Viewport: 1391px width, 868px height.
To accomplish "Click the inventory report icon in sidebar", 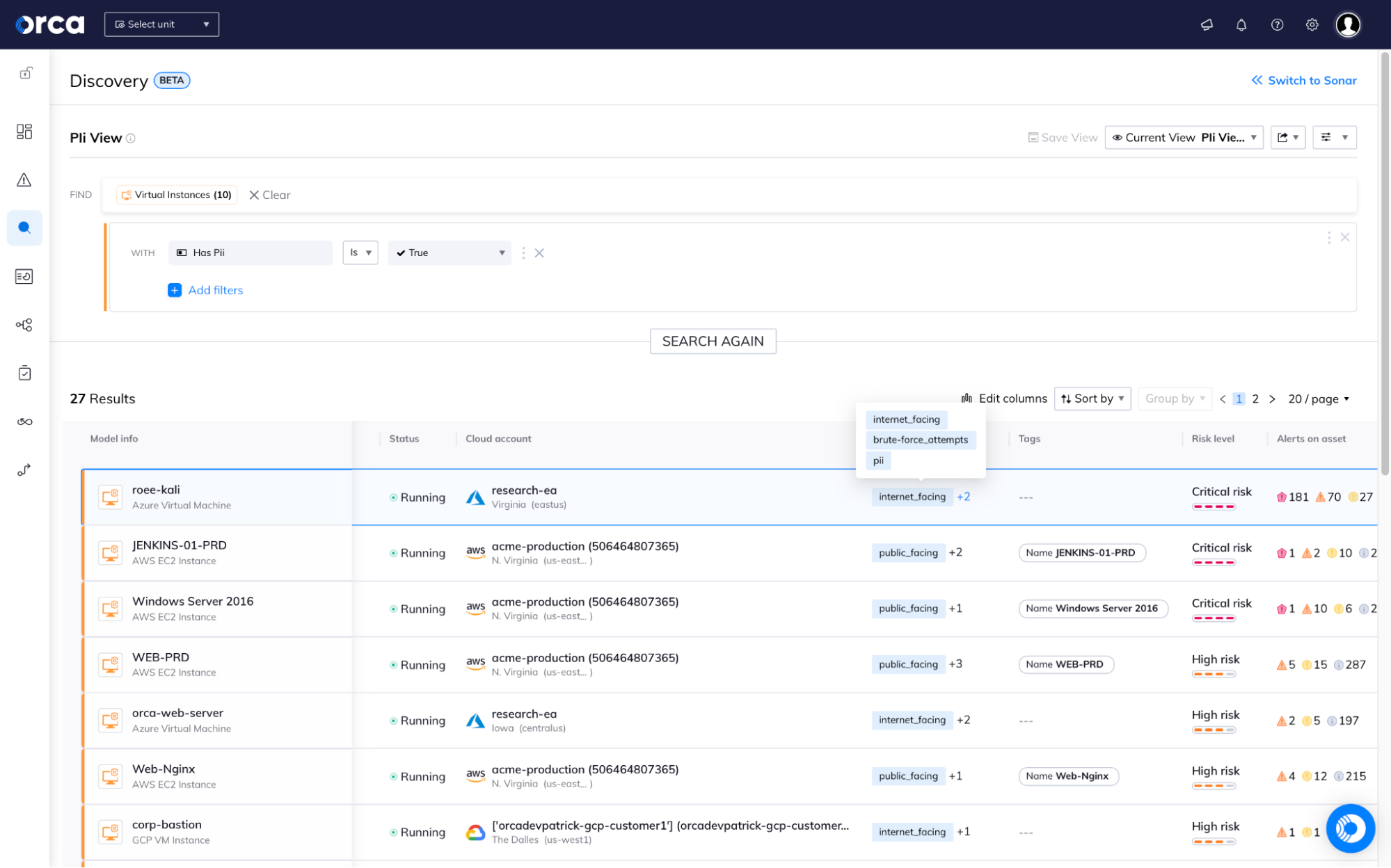I will 24,275.
